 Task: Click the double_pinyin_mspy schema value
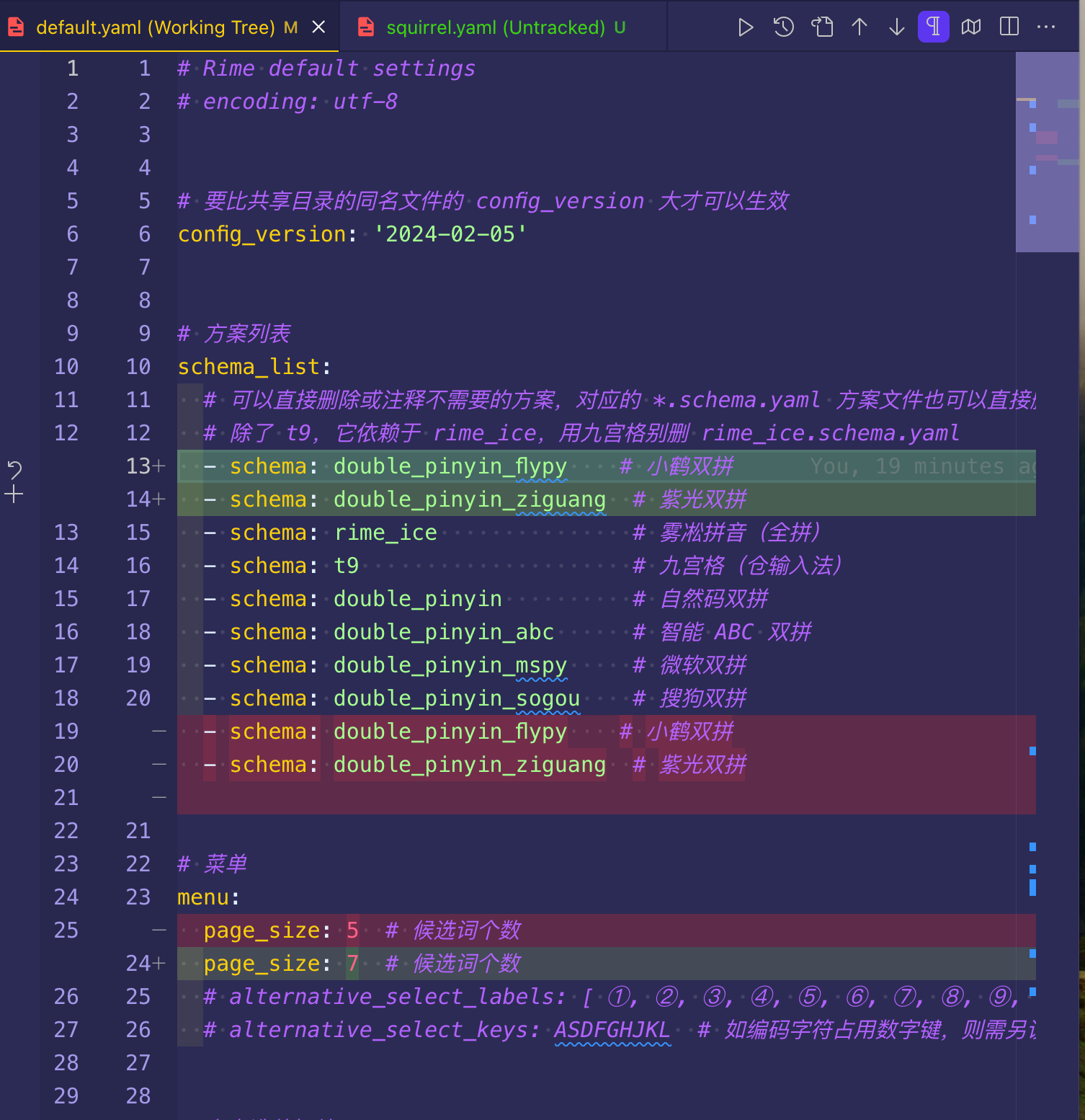pos(450,665)
